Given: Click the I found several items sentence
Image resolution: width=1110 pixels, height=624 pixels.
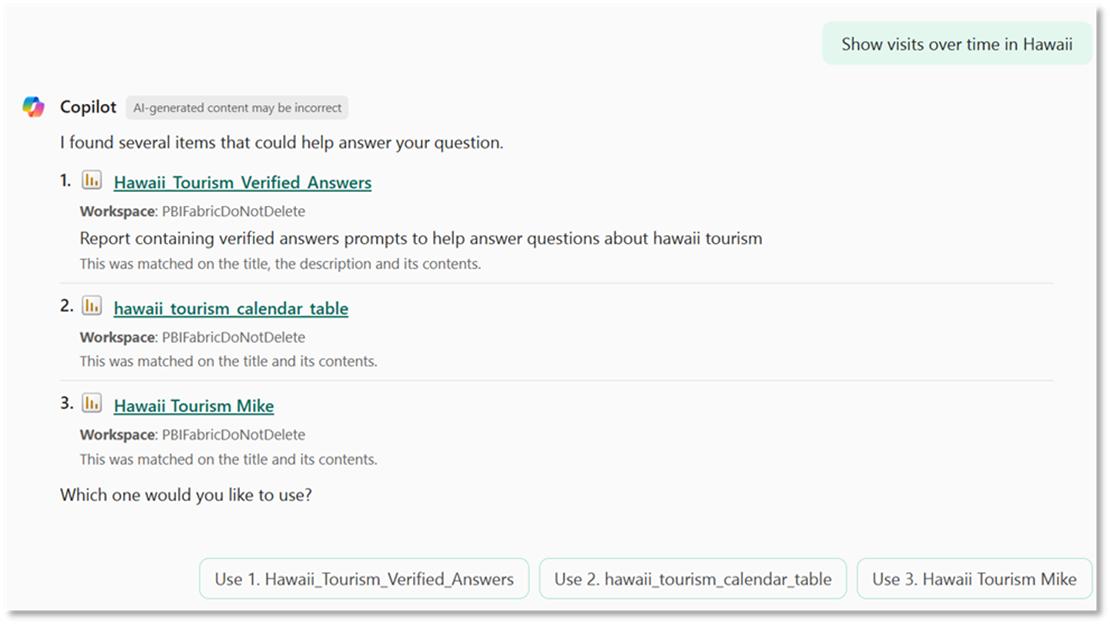Looking at the screenshot, I should click(x=282, y=142).
